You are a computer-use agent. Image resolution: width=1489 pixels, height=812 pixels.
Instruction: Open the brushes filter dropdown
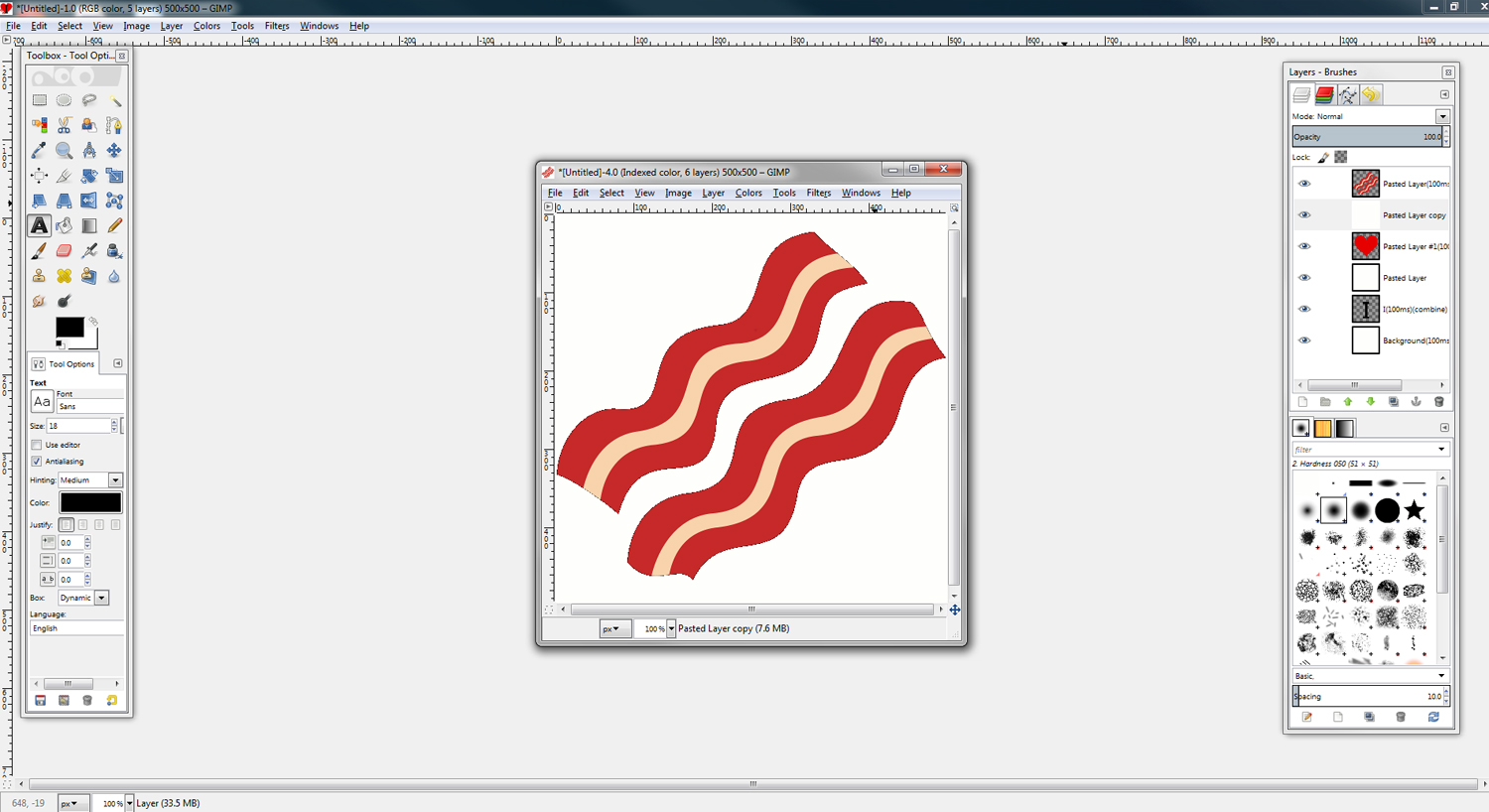[x=1441, y=449]
